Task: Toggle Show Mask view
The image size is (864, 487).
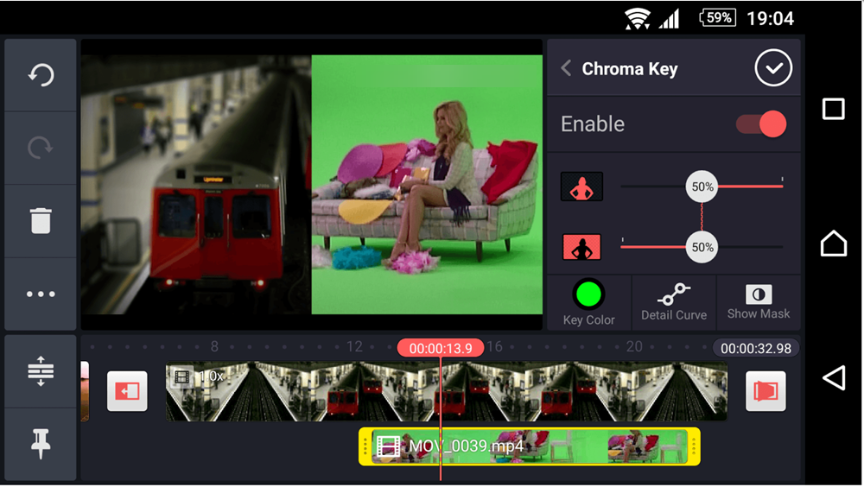Action: (x=758, y=301)
